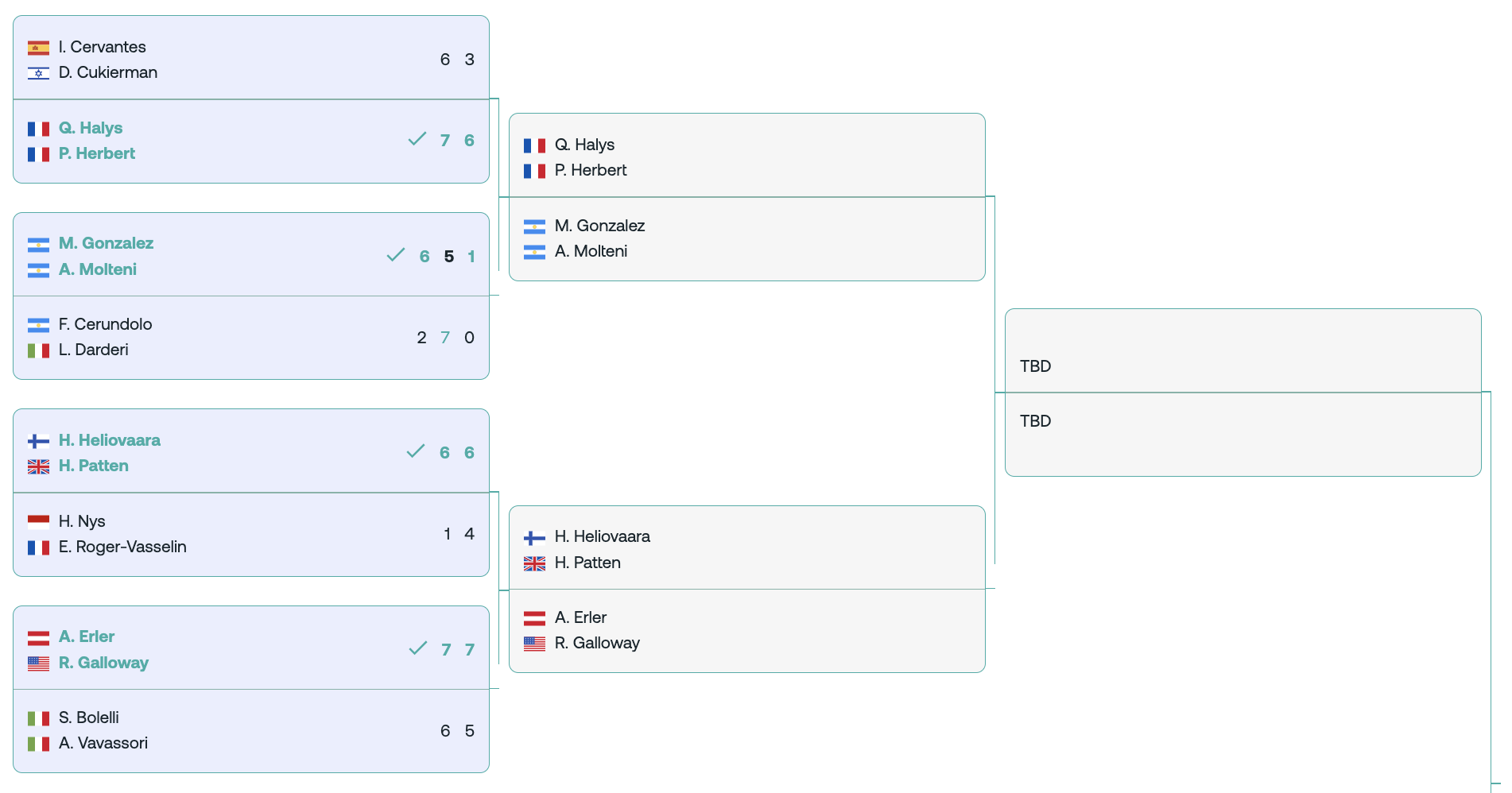
Task: Click the Monaco flag next to H. Nys
Action: pyautogui.click(x=38, y=522)
